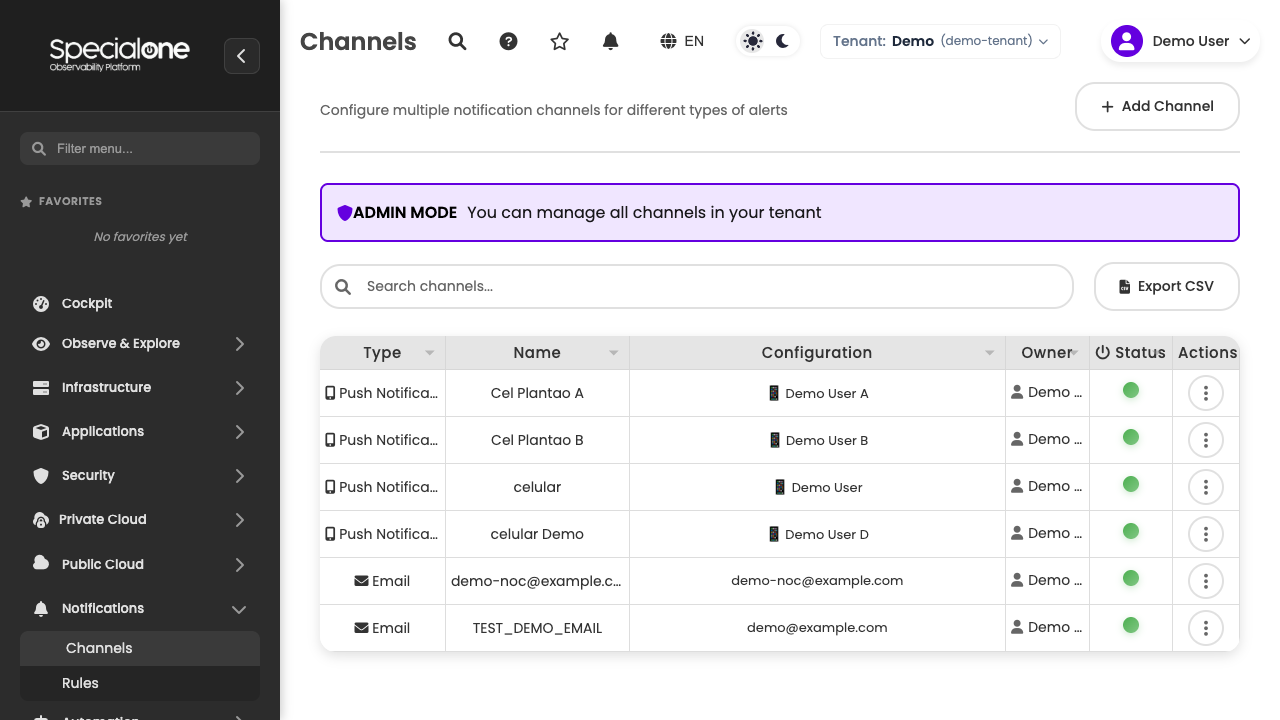Viewport: 1280px width, 720px height.
Task: Click the Infrastructure server icon
Action: coord(41,387)
